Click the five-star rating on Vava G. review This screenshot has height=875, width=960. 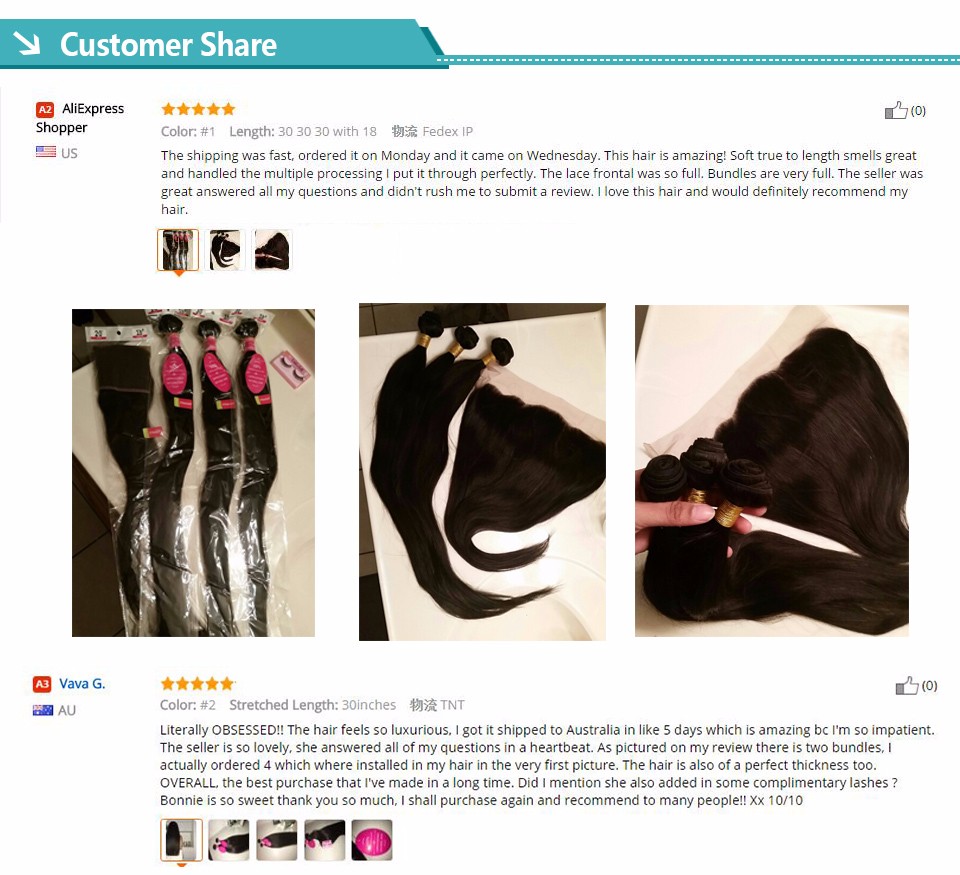pos(197,683)
